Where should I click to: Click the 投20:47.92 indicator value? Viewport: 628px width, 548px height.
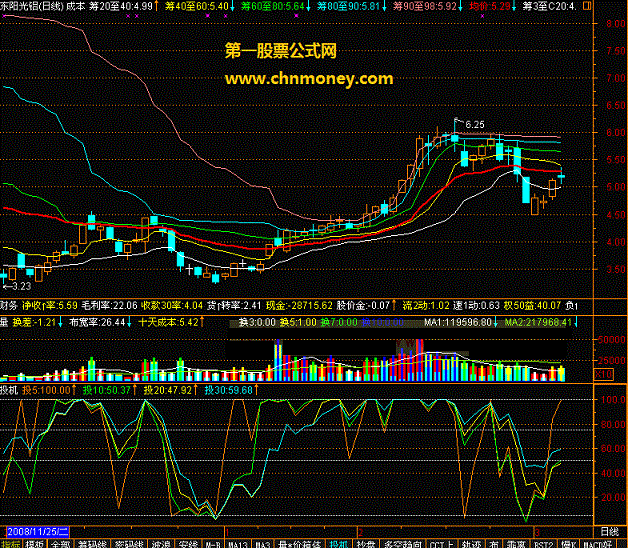pyautogui.click(x=168, y=390)
